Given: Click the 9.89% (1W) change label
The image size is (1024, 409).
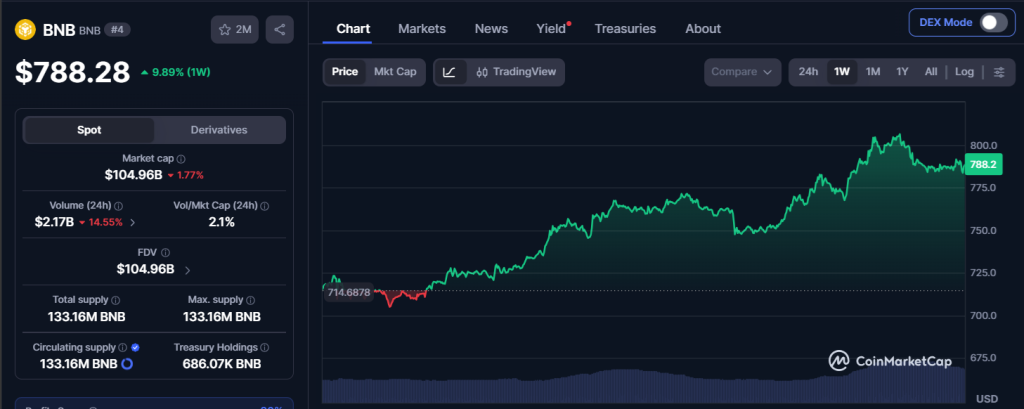Looking at the screenshot, I should (x=176, y=73).
